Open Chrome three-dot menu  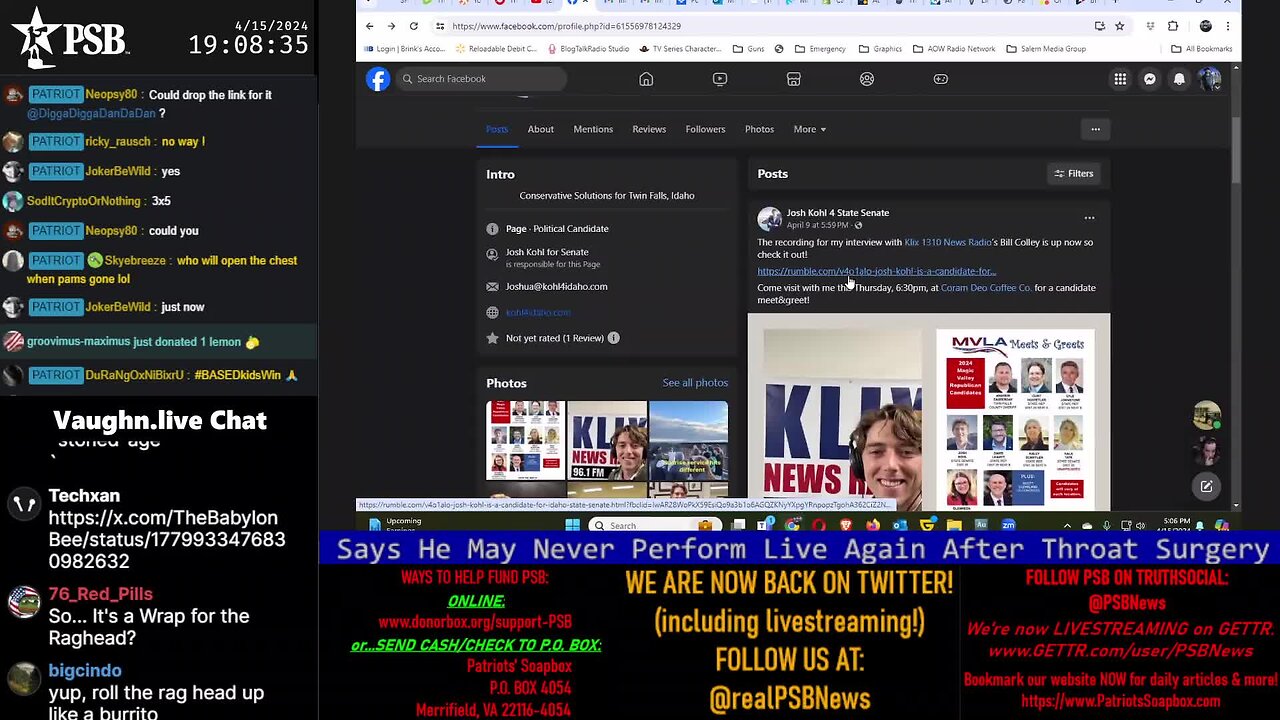point(1230,26)
